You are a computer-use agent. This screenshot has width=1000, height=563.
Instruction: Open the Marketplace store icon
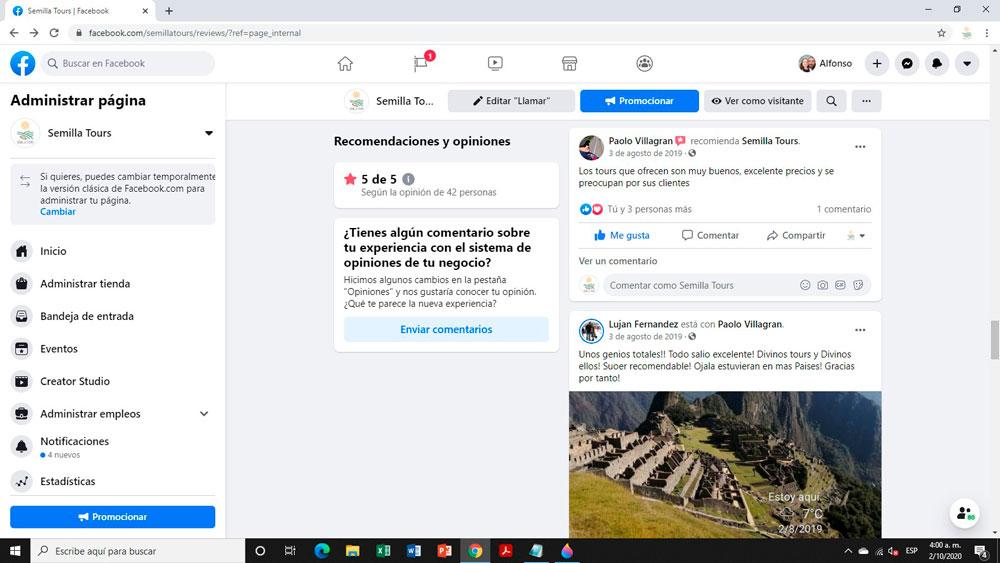click(570, 63)
